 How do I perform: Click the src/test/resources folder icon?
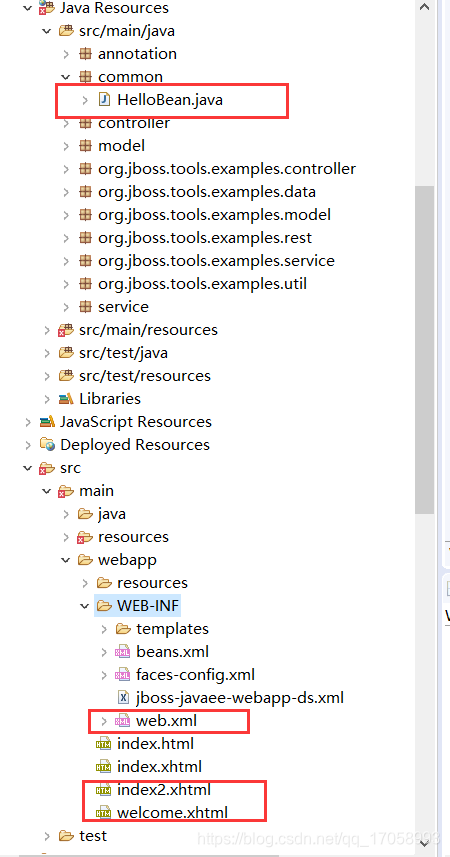[66, 375]
